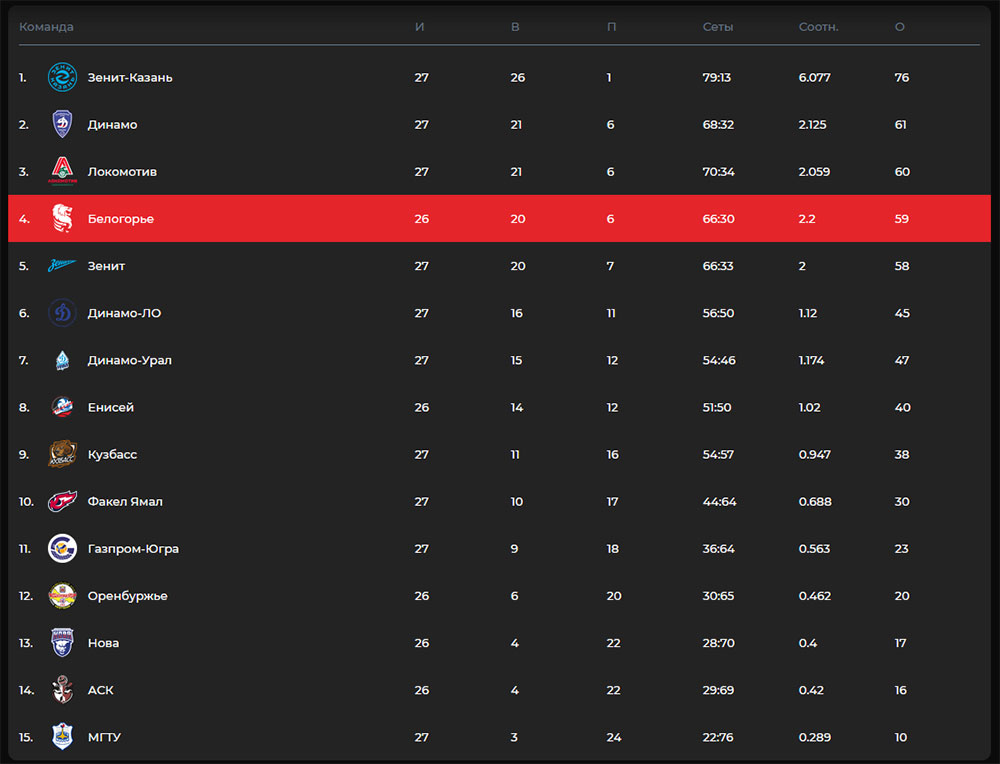
Task: Click the Динамо-ЛО team logo
Action: pos(62,313)
